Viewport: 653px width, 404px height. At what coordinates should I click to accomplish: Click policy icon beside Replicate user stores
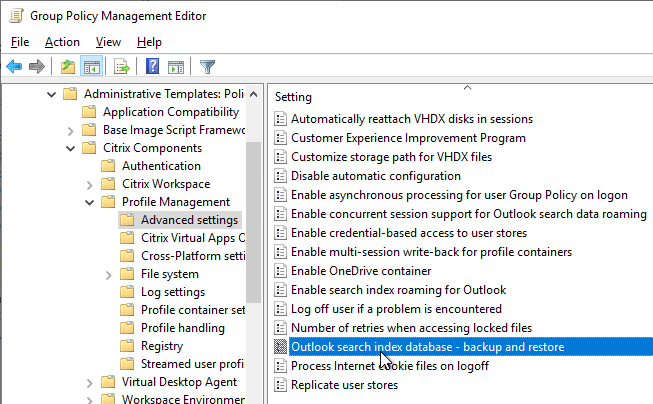(x=280, y=385)
